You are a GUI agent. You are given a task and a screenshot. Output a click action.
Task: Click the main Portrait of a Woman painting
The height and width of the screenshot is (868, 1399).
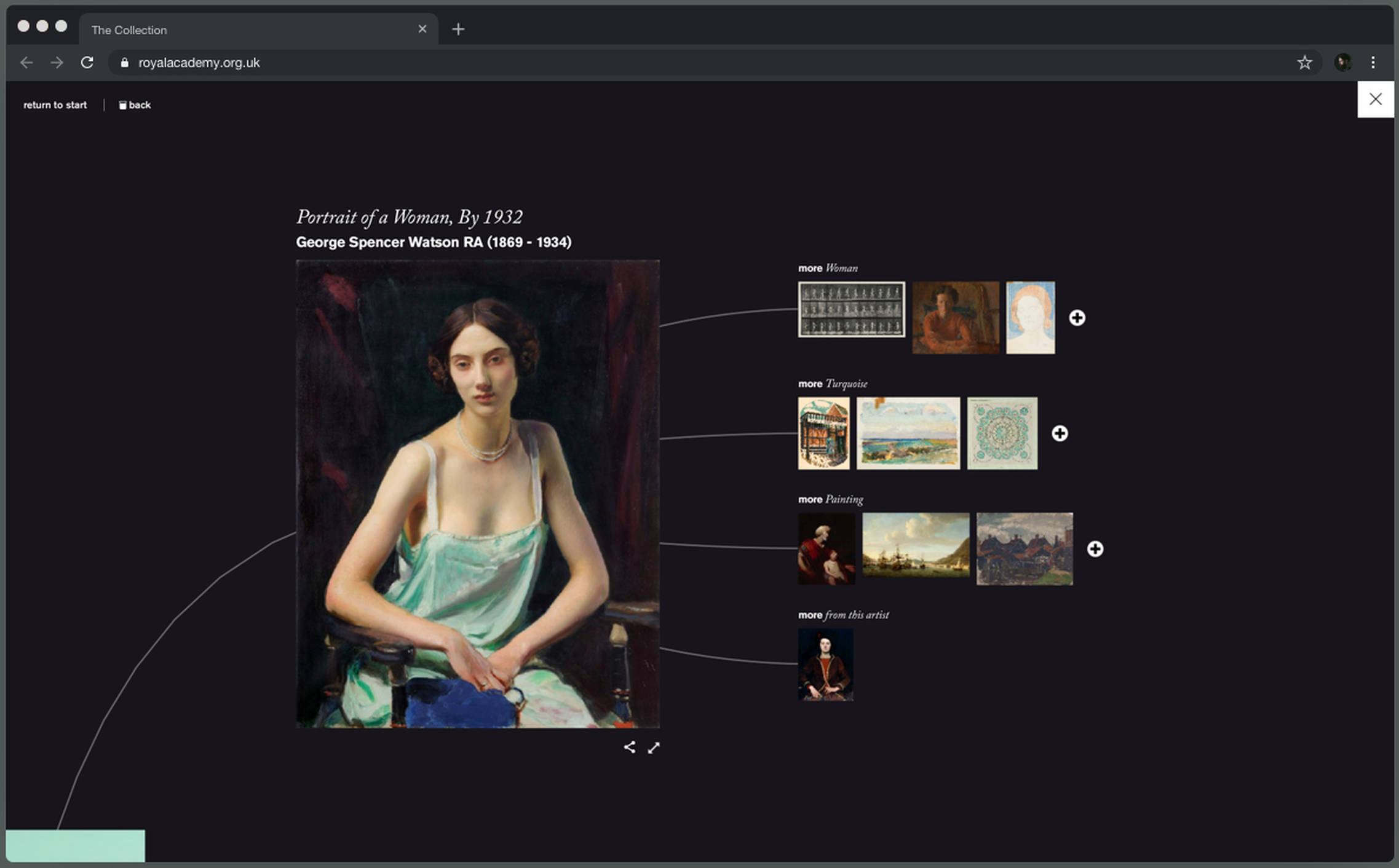[478, 494]
